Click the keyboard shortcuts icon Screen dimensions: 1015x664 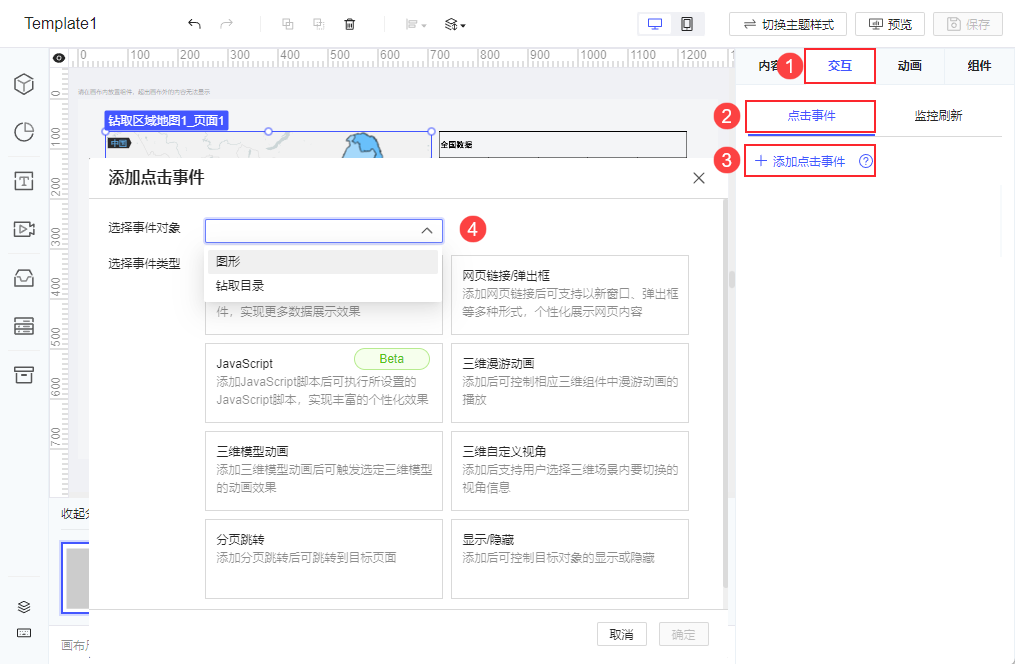(24, 633)
